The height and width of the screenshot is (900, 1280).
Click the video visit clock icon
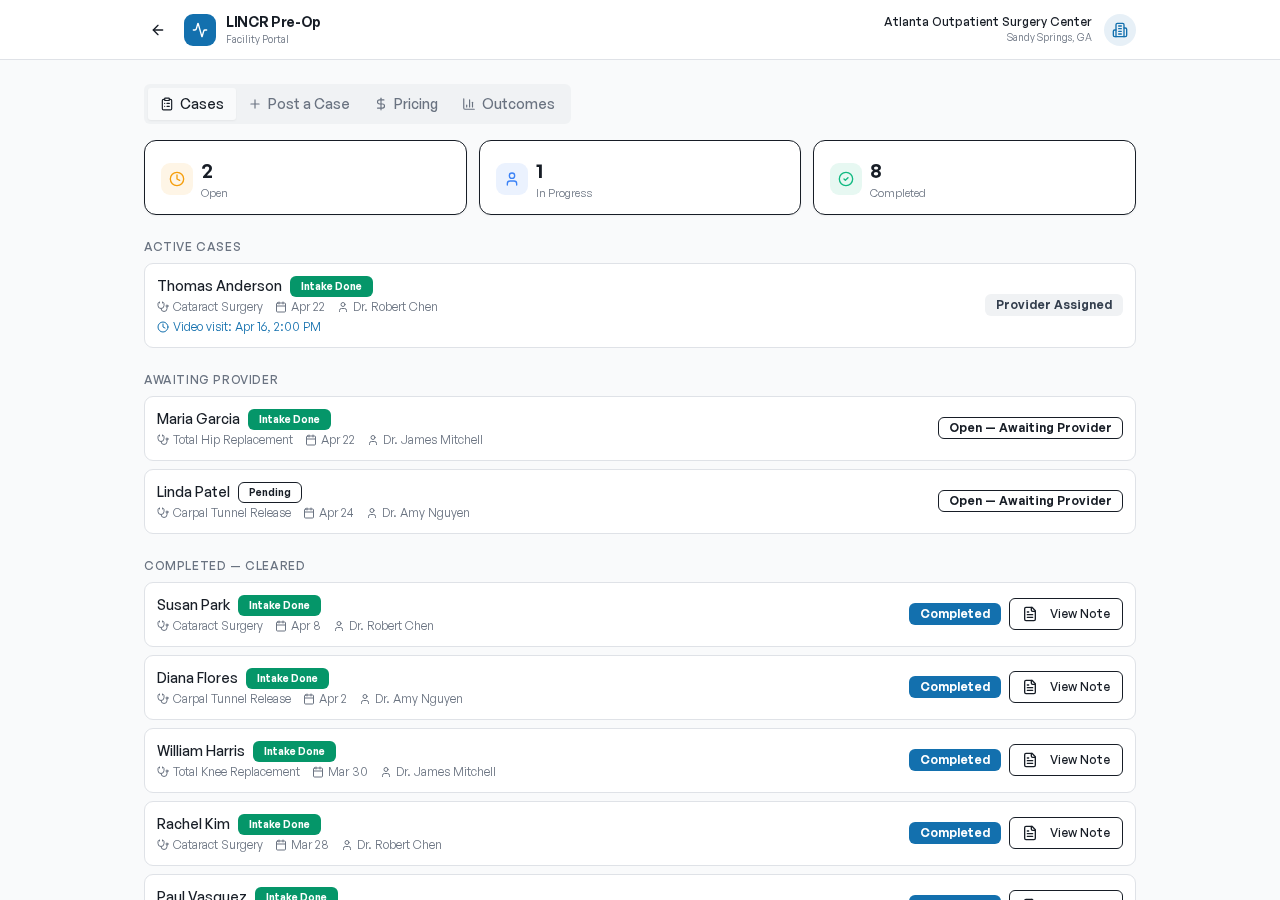coord(163,327)
